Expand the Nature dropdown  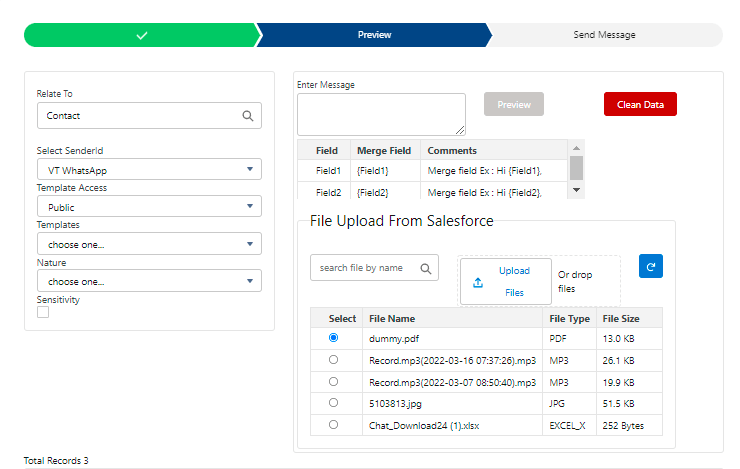click(149, 281)
